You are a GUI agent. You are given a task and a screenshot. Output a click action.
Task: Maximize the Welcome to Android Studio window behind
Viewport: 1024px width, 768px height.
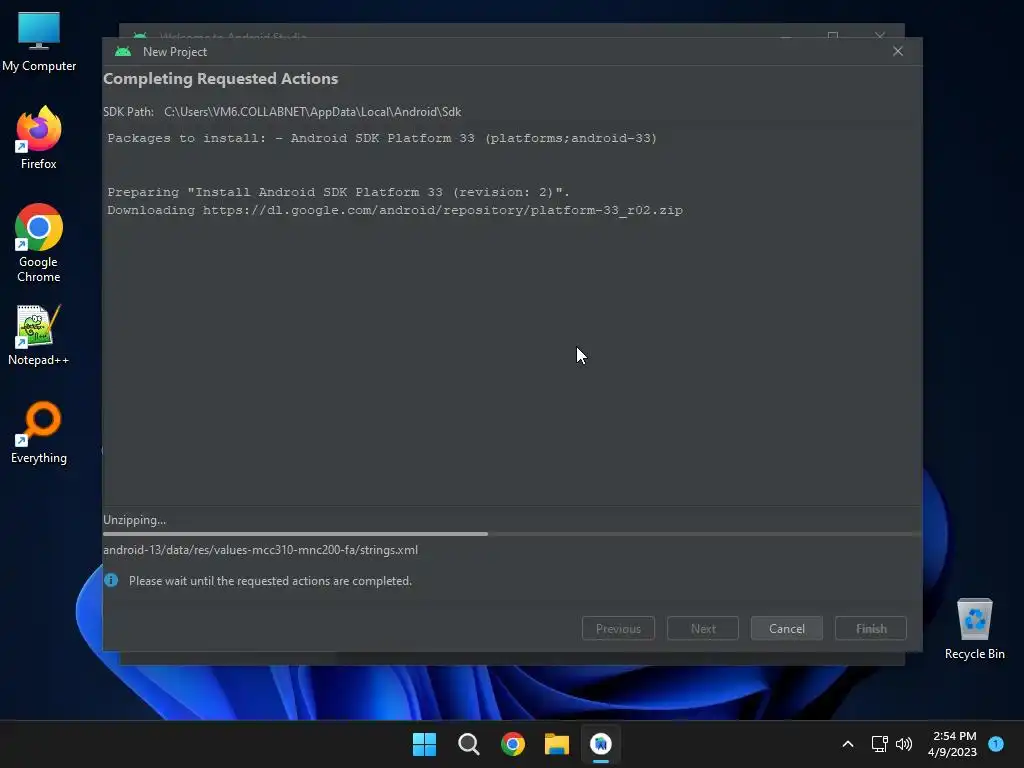click(833, 35)
